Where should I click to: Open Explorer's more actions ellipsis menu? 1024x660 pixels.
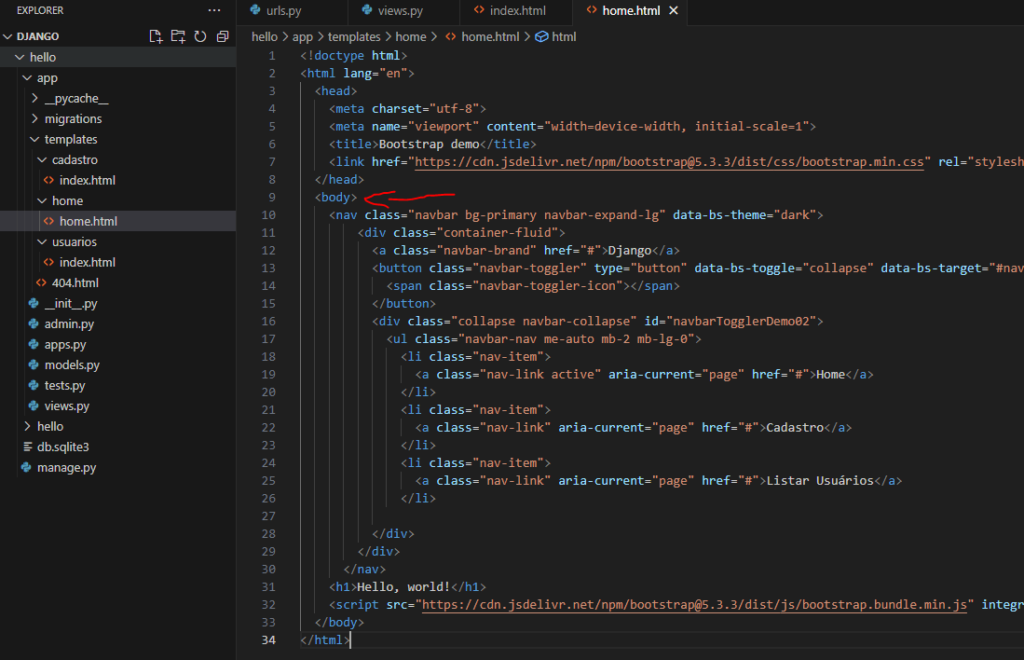coord(214,10)
